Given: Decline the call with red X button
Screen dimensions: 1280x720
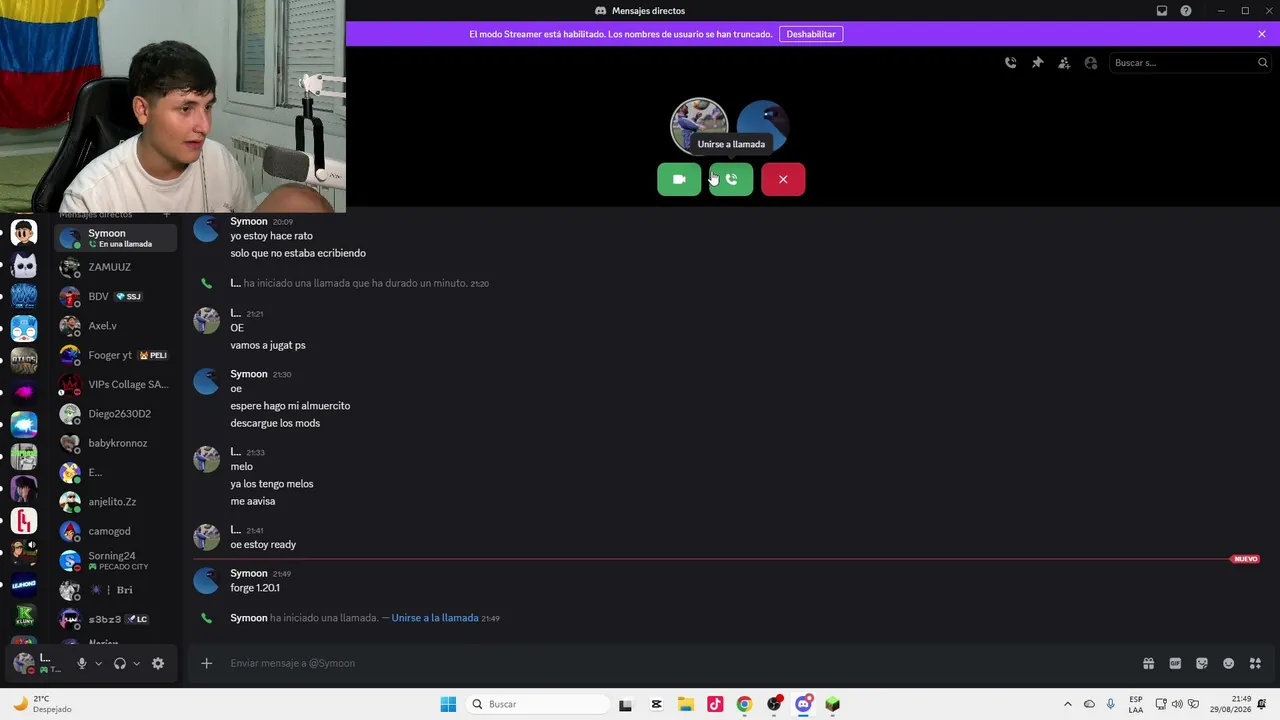Looking at the screenshot, I should click(783, 179).
